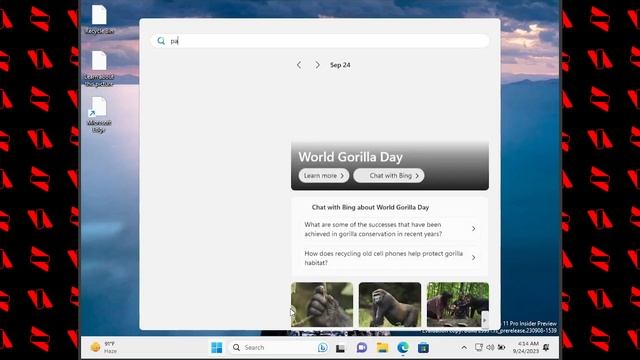The image size is (640, 360).
Task: Open the taskbar clock and date
Action: coord(526,347)
